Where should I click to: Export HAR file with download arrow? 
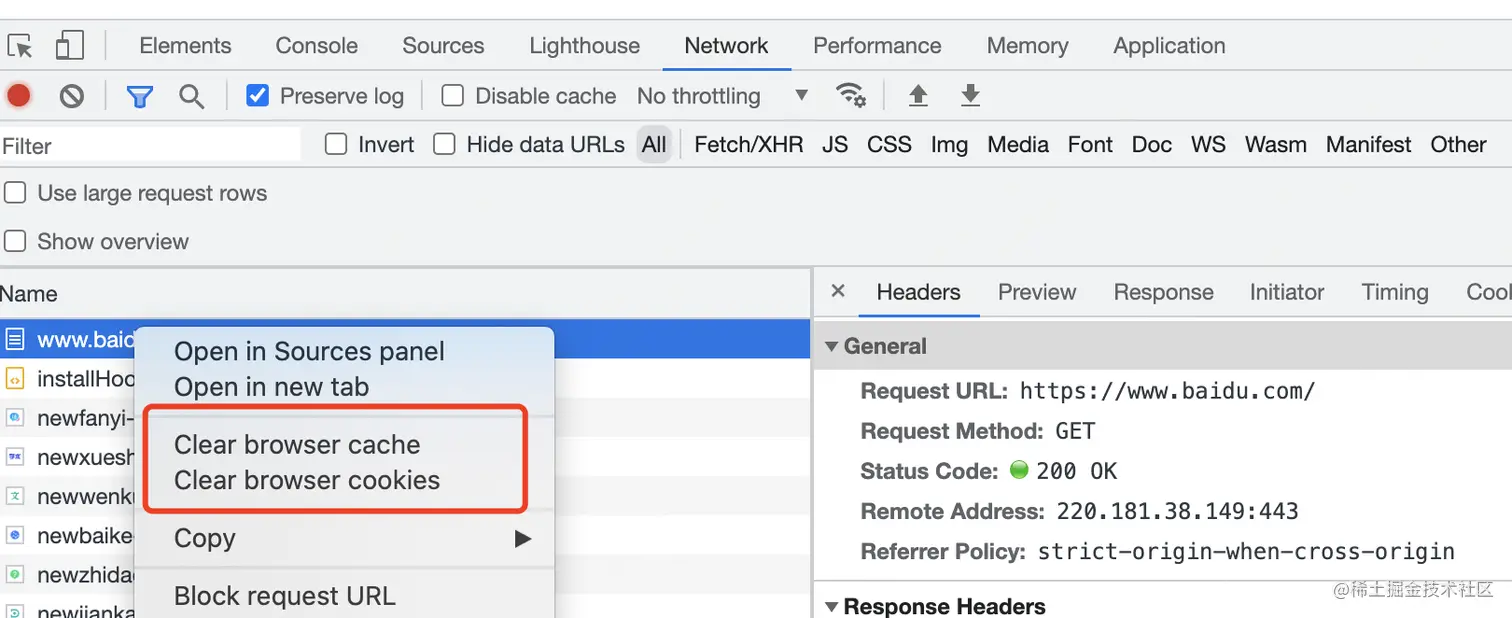click(969, 96)
